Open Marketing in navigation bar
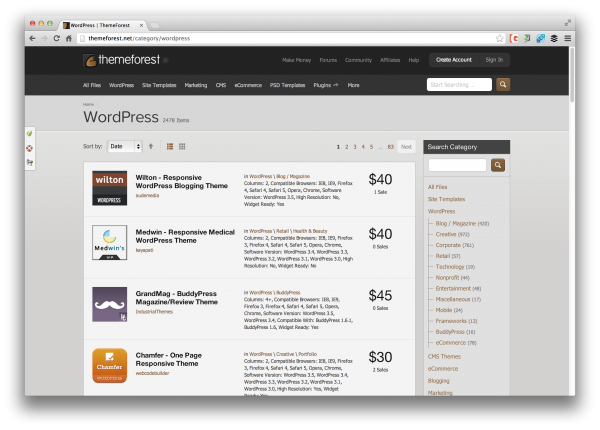Image resolution: width=600 pixels, height=430 pixels. tap(196, 85)
